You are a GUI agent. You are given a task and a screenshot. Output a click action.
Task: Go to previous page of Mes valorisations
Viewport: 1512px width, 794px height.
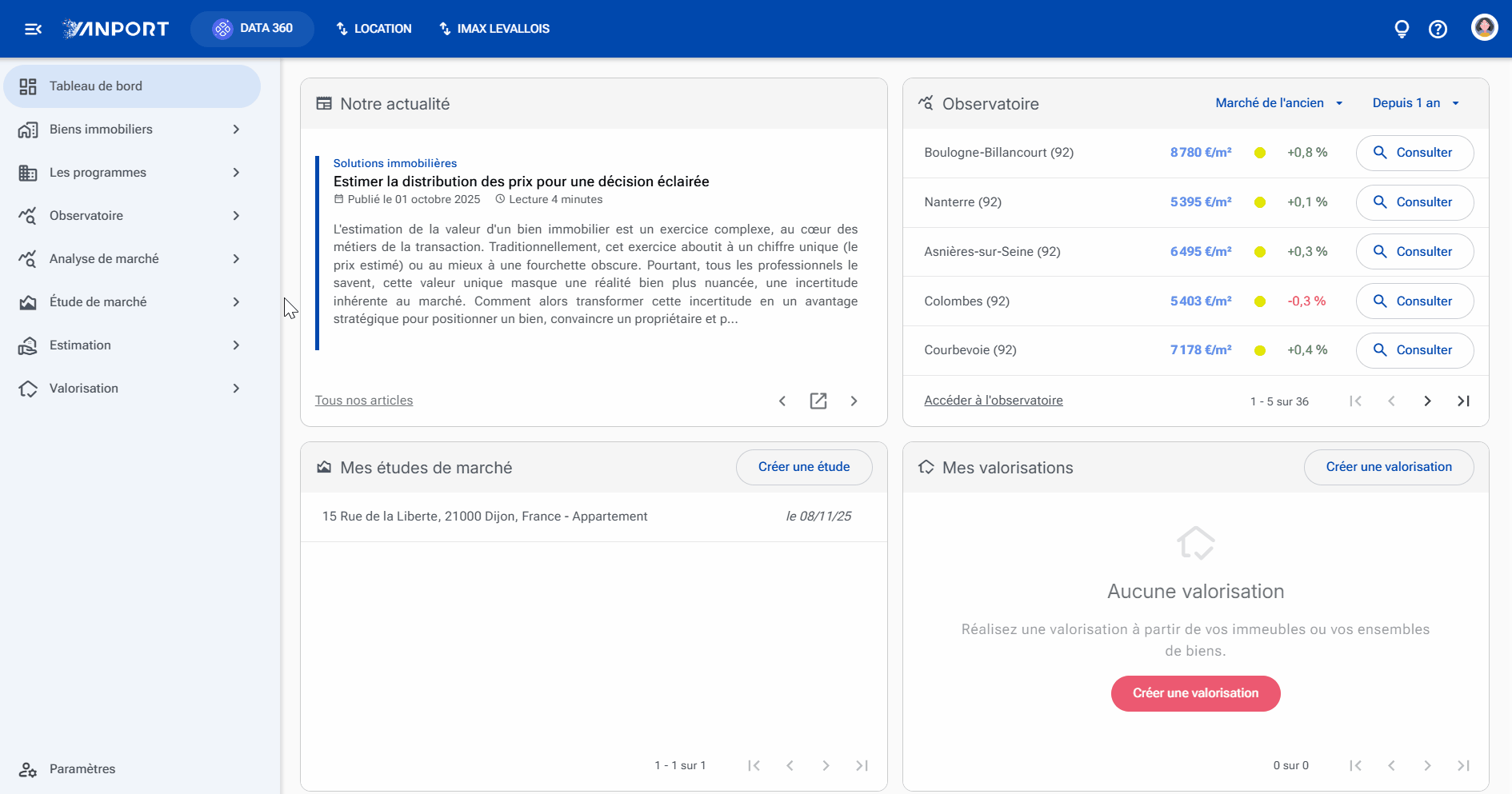[x=1391, y=765]
